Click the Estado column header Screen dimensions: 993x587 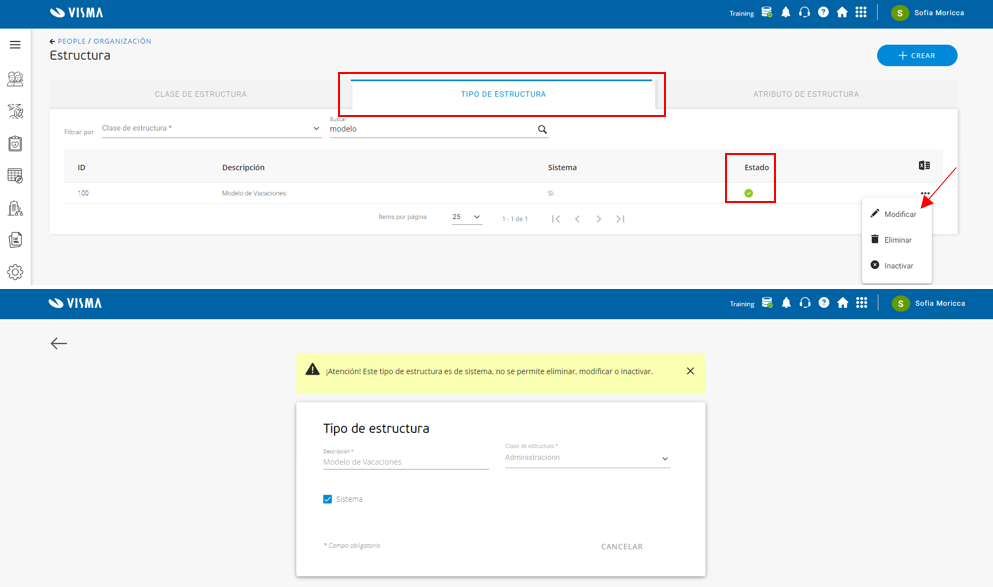tap(757, 168)
